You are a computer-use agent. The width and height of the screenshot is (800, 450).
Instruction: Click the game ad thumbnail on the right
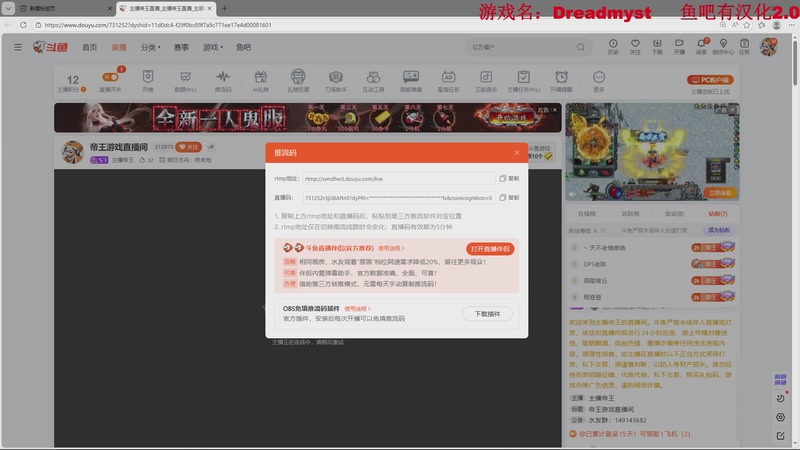pyautogui.click(x=652, y=152)
